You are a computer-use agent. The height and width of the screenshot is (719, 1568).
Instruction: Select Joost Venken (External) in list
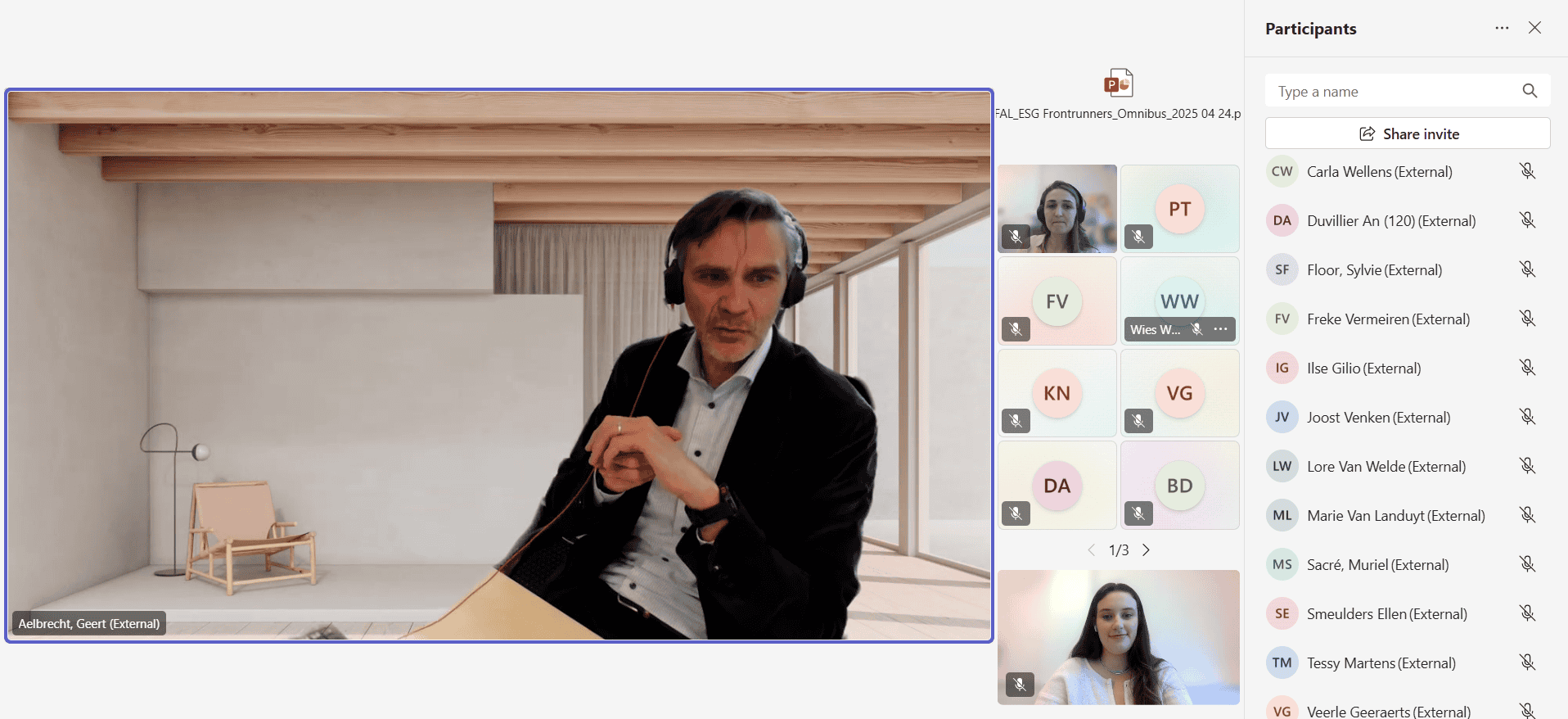tap(1378, 417)
